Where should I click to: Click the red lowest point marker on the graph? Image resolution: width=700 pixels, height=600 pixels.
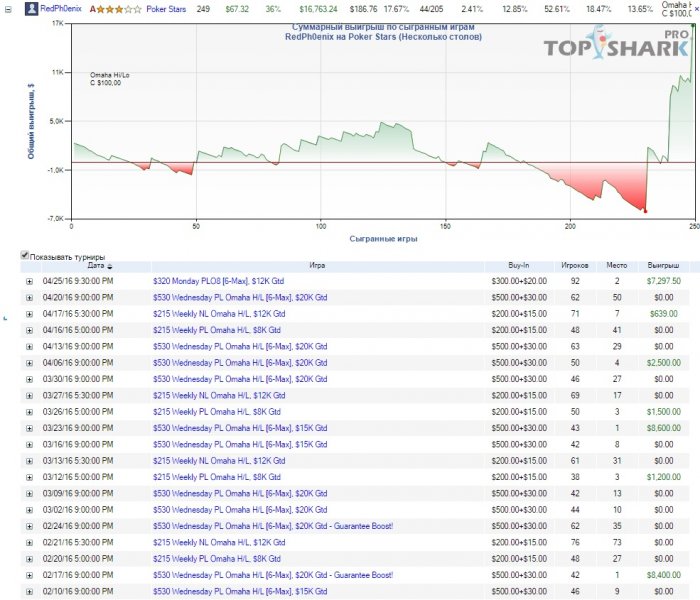[645, 211]
